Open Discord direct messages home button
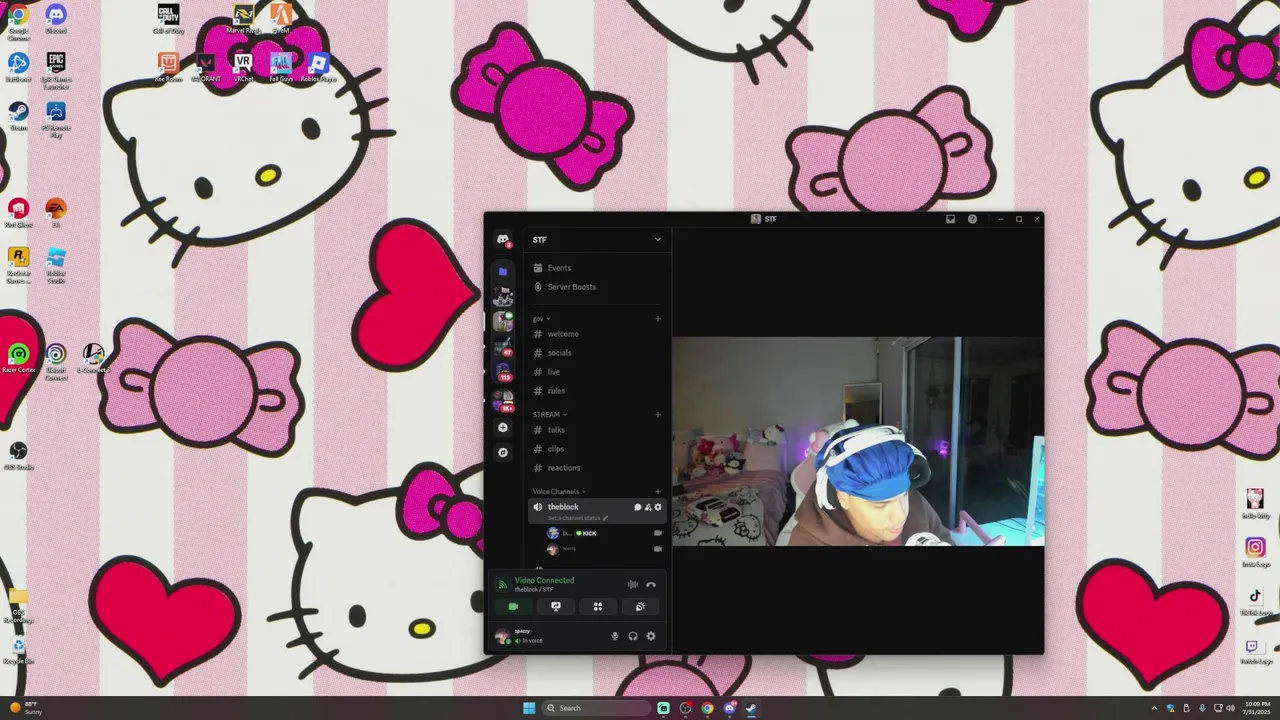This screenshot has height=720, width=1280. point(503,240)
